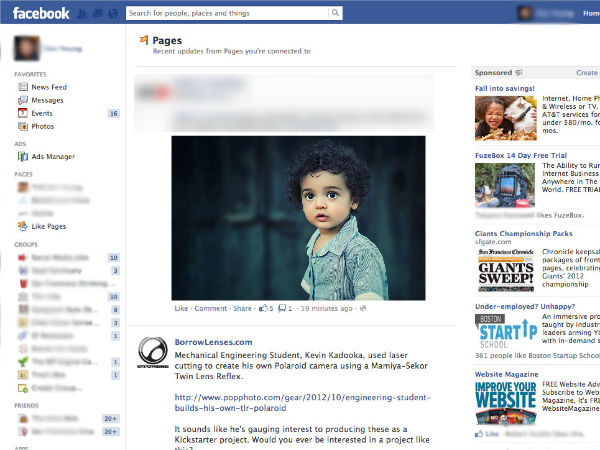This screenshot has width=600, height=450.
Task: Click the Ads Manager icon in sidebar
Action: (22, 157)
